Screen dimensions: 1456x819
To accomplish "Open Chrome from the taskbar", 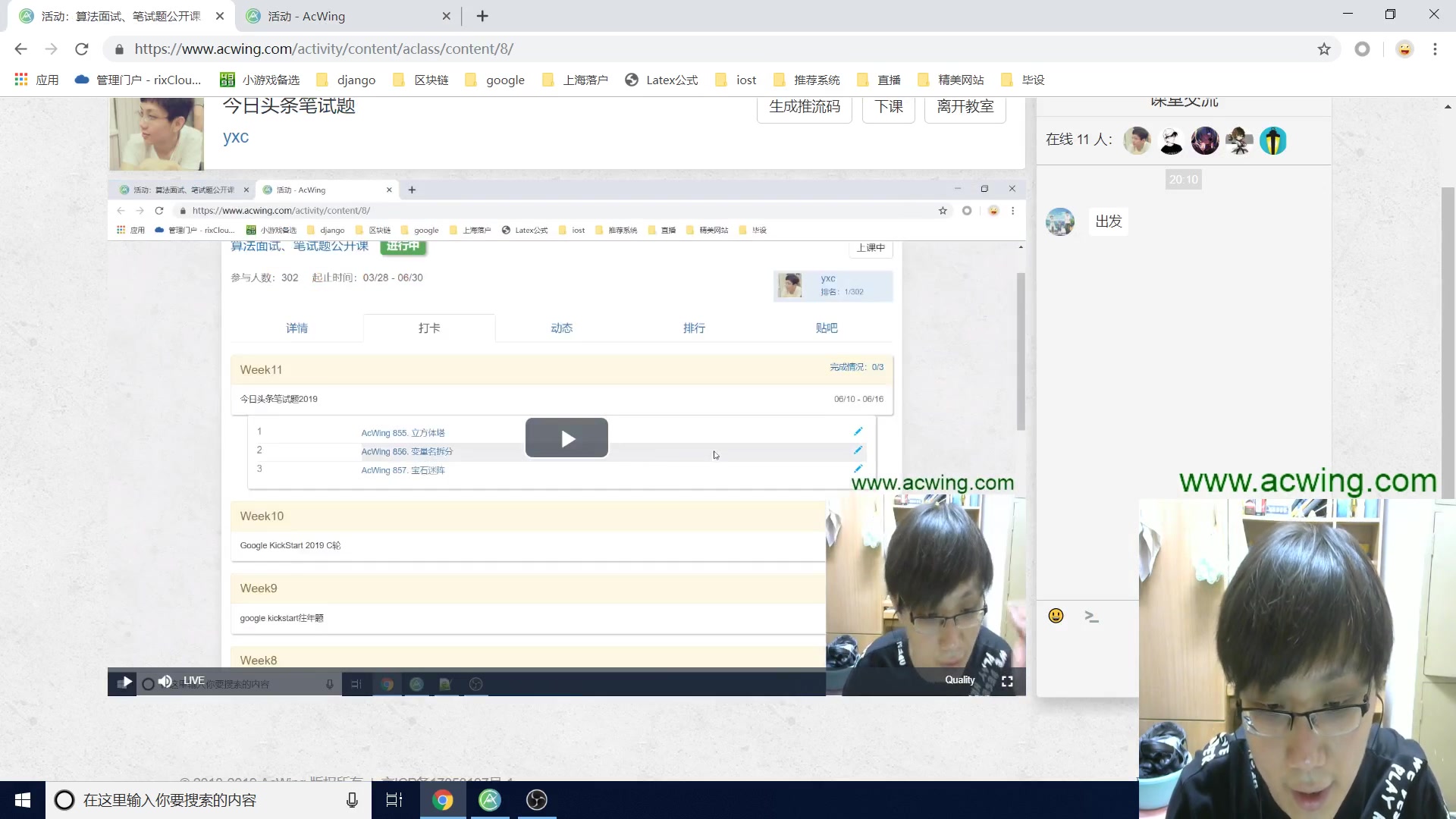I will tap(443, 800).
